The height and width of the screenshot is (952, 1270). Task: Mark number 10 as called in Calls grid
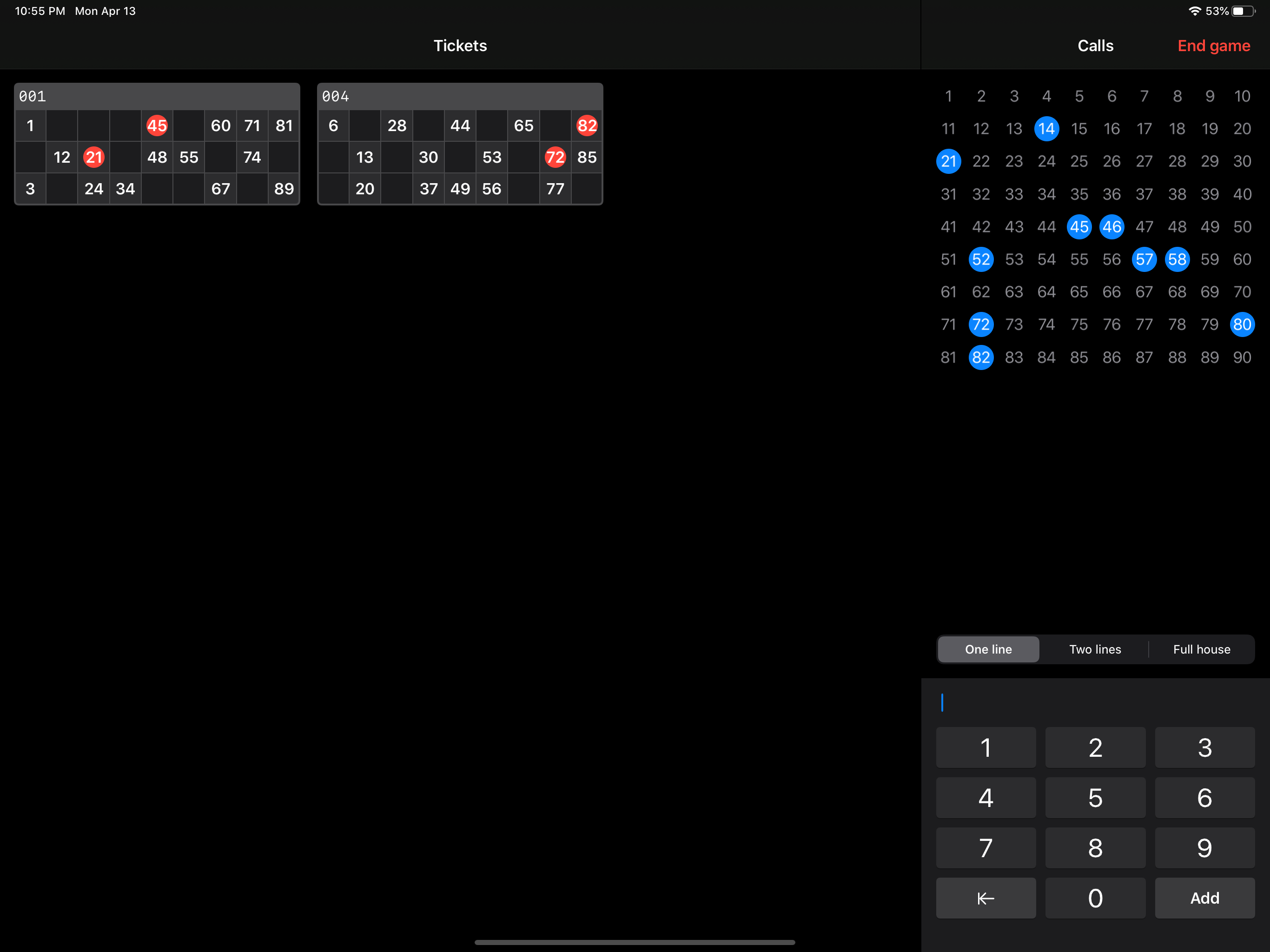[1242, 96]
